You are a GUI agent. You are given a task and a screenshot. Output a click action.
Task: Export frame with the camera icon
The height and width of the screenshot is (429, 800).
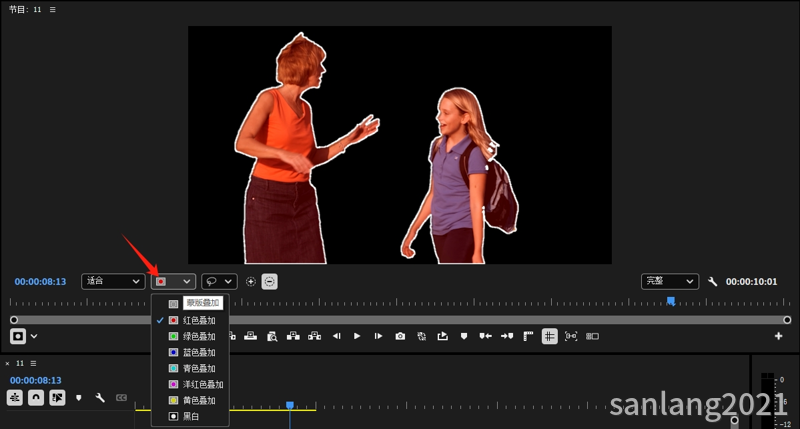pyautogui.click(x=400, y=336)
